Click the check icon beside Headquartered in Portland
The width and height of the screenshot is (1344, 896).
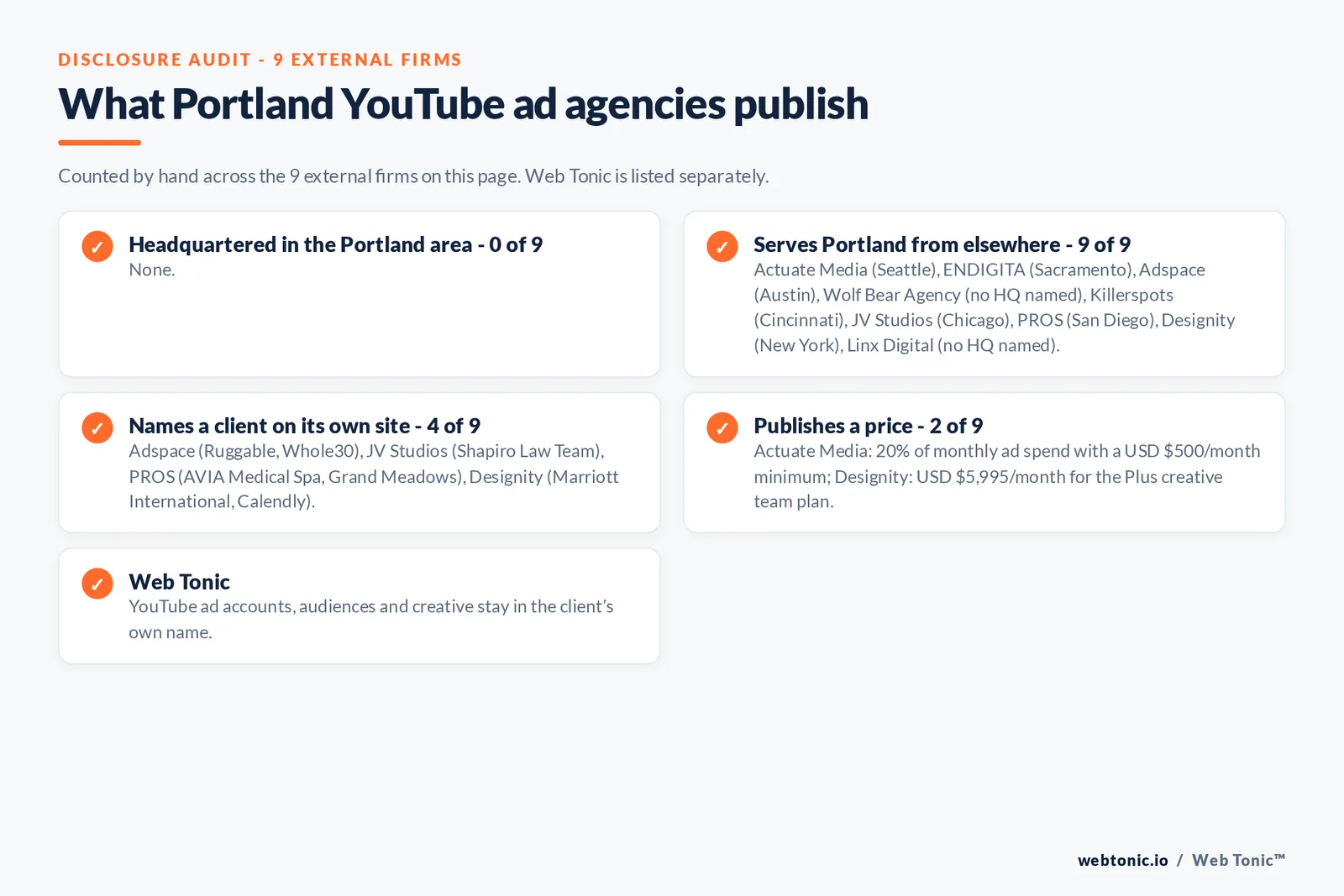click(x=97, y=246)
